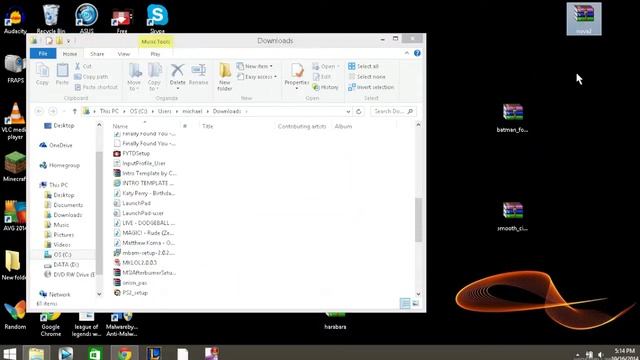Select the FYTDSetup file
The height and width of the screenshot is (360, 640).
coord(132,153)
